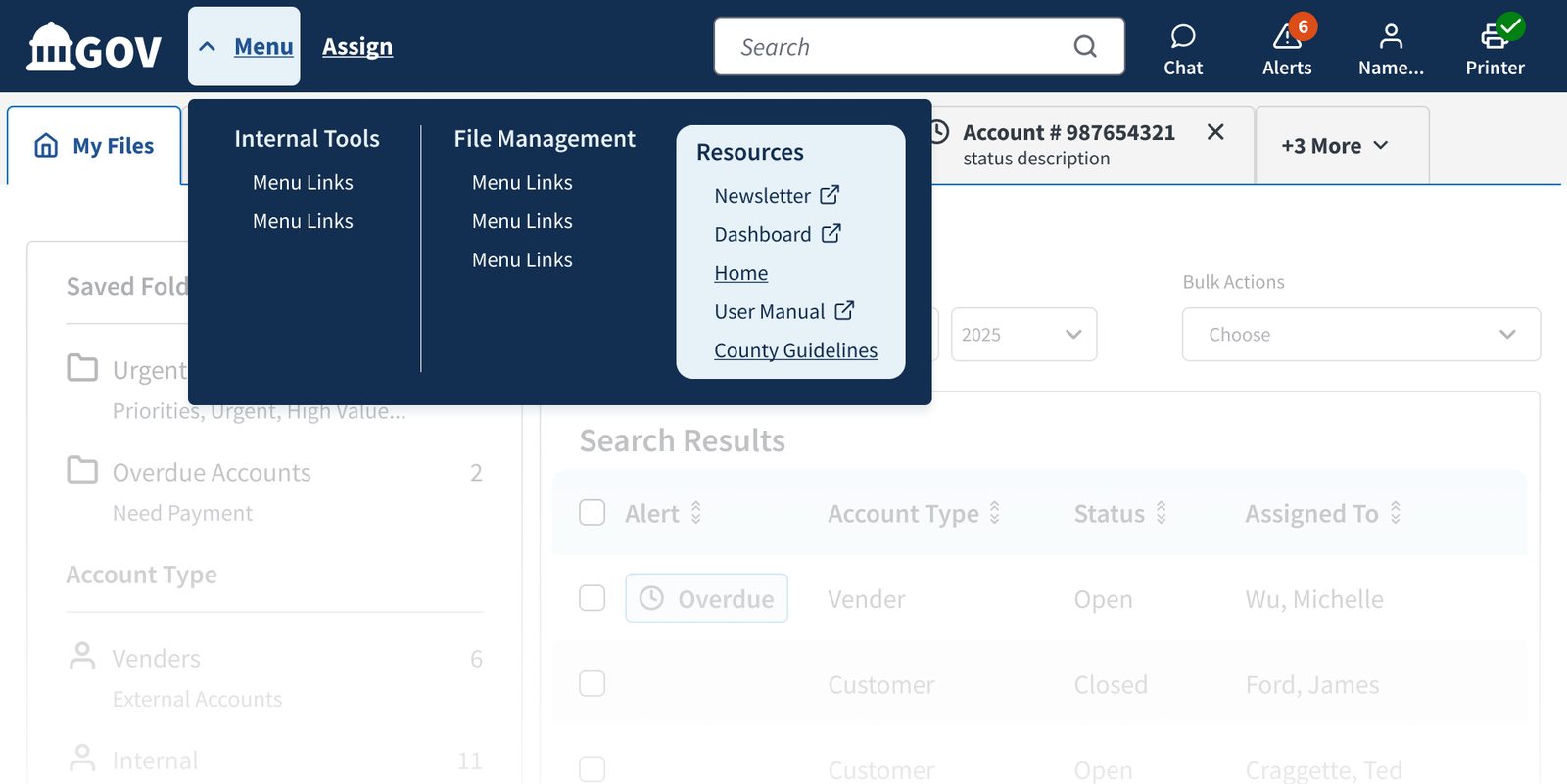Viewport: 1567px width, 784px height.
Task: Click the 'Vender' account type cell
Action: [867, 599]
